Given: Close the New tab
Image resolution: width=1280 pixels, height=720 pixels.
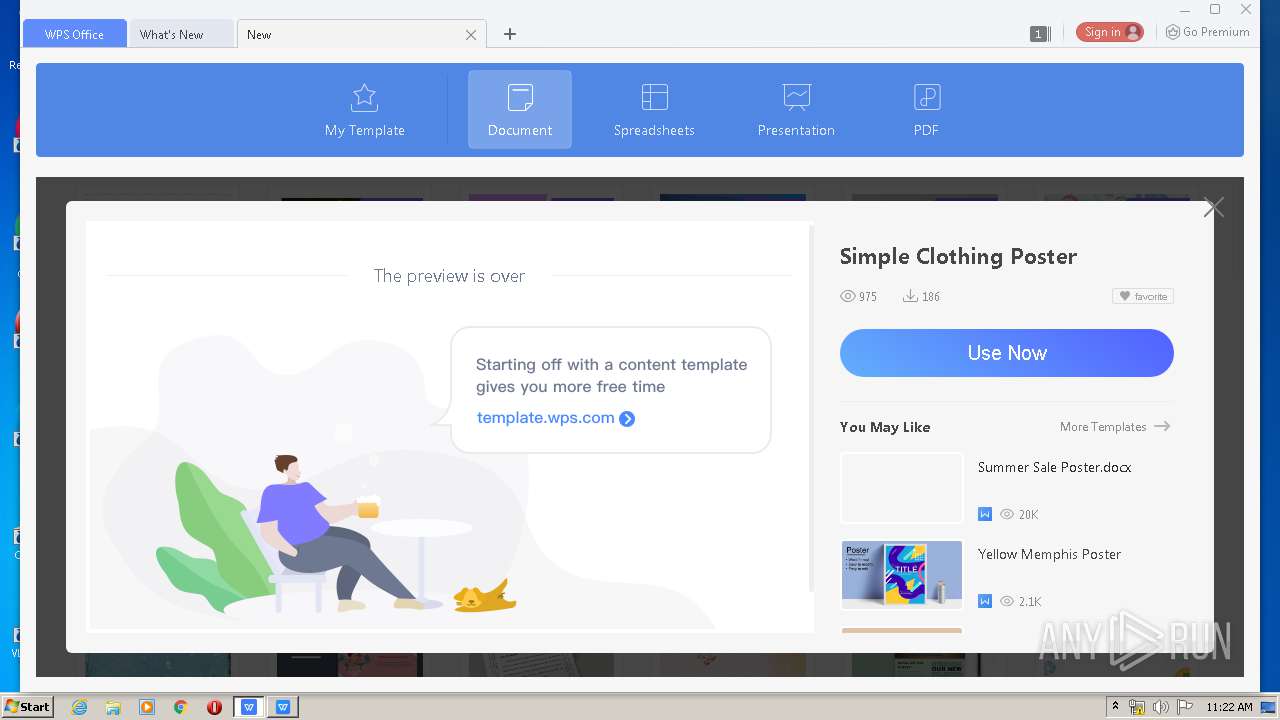Looking at the screenshot, I should 471,35.
